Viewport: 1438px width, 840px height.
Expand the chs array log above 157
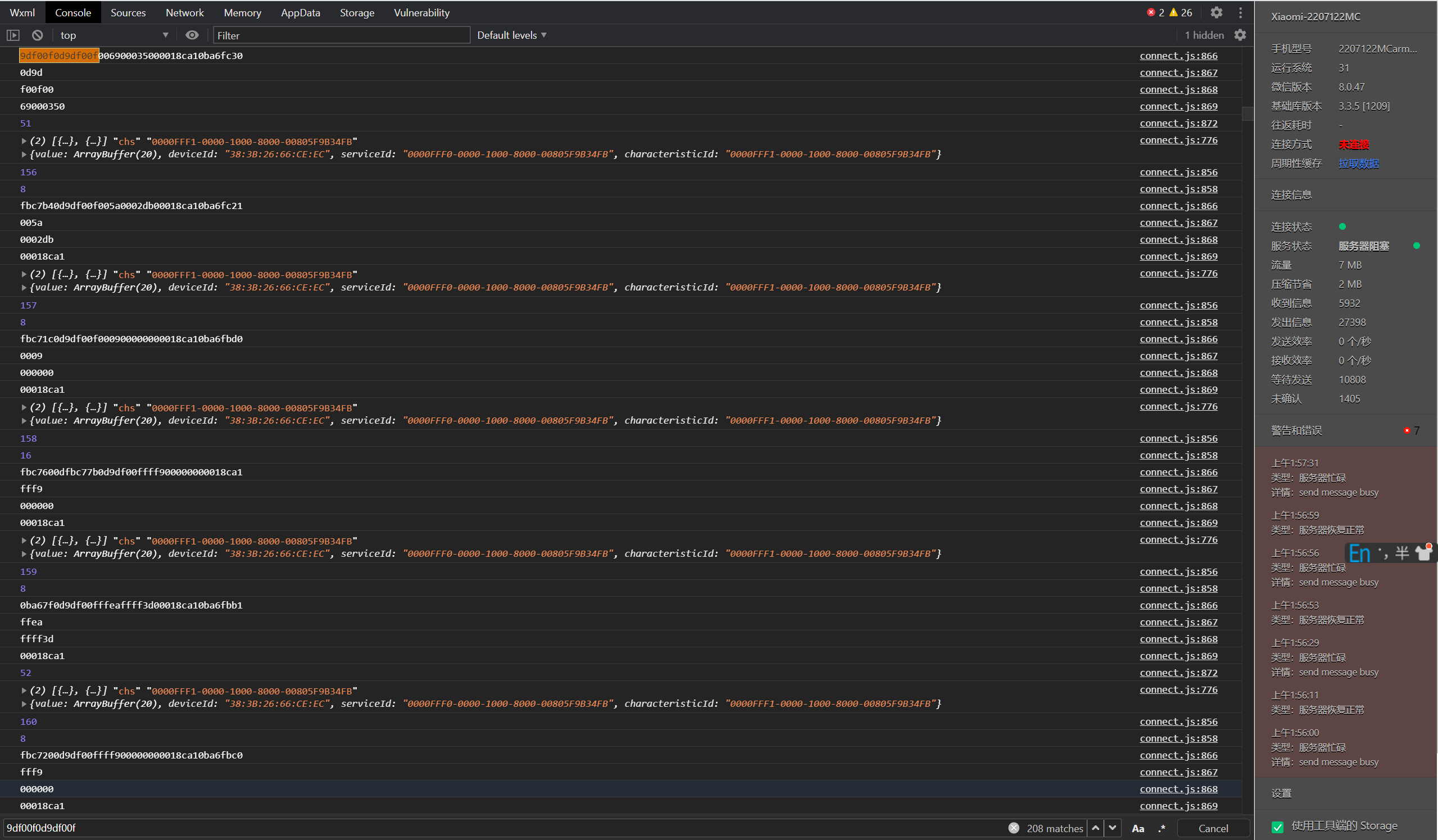click(24, 275)
